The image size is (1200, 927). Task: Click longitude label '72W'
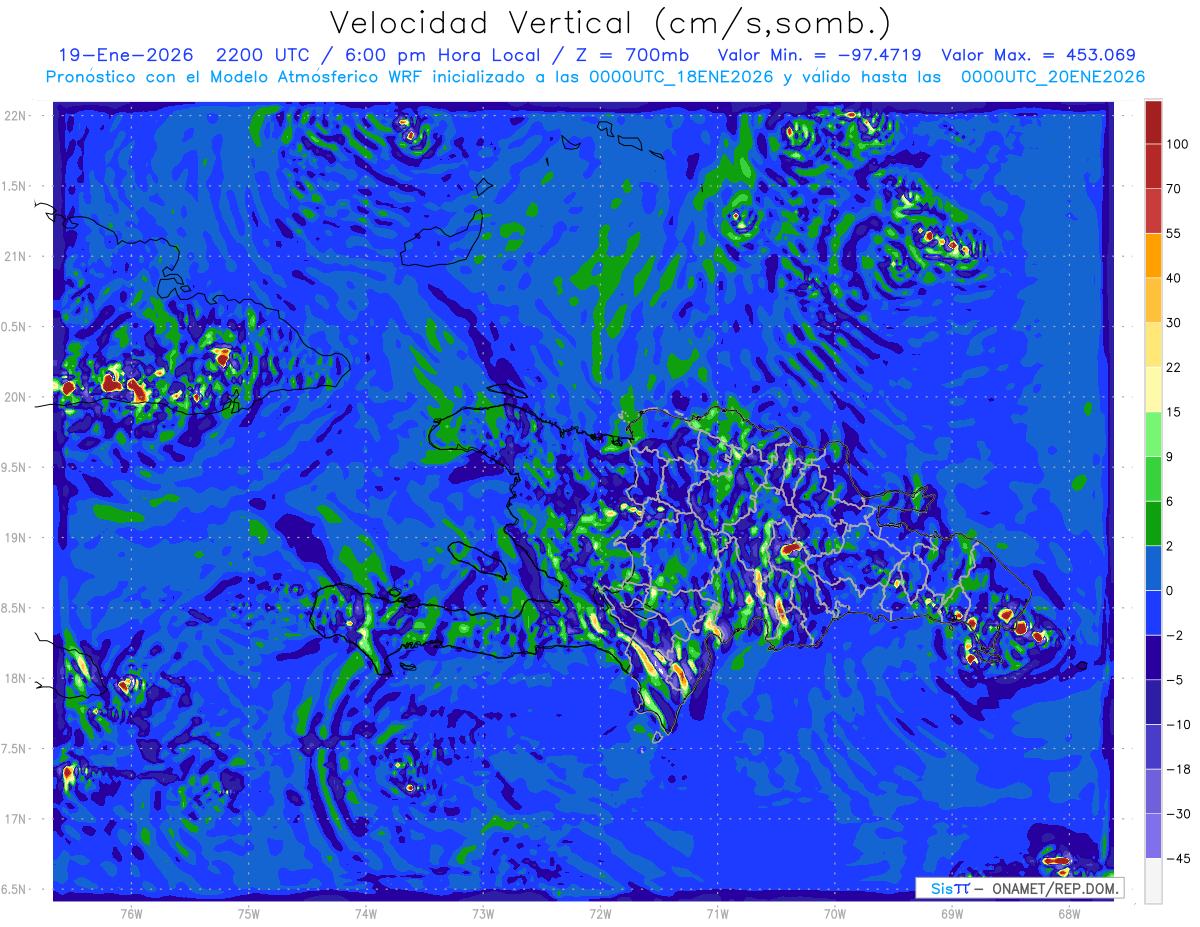coord(600,913)
